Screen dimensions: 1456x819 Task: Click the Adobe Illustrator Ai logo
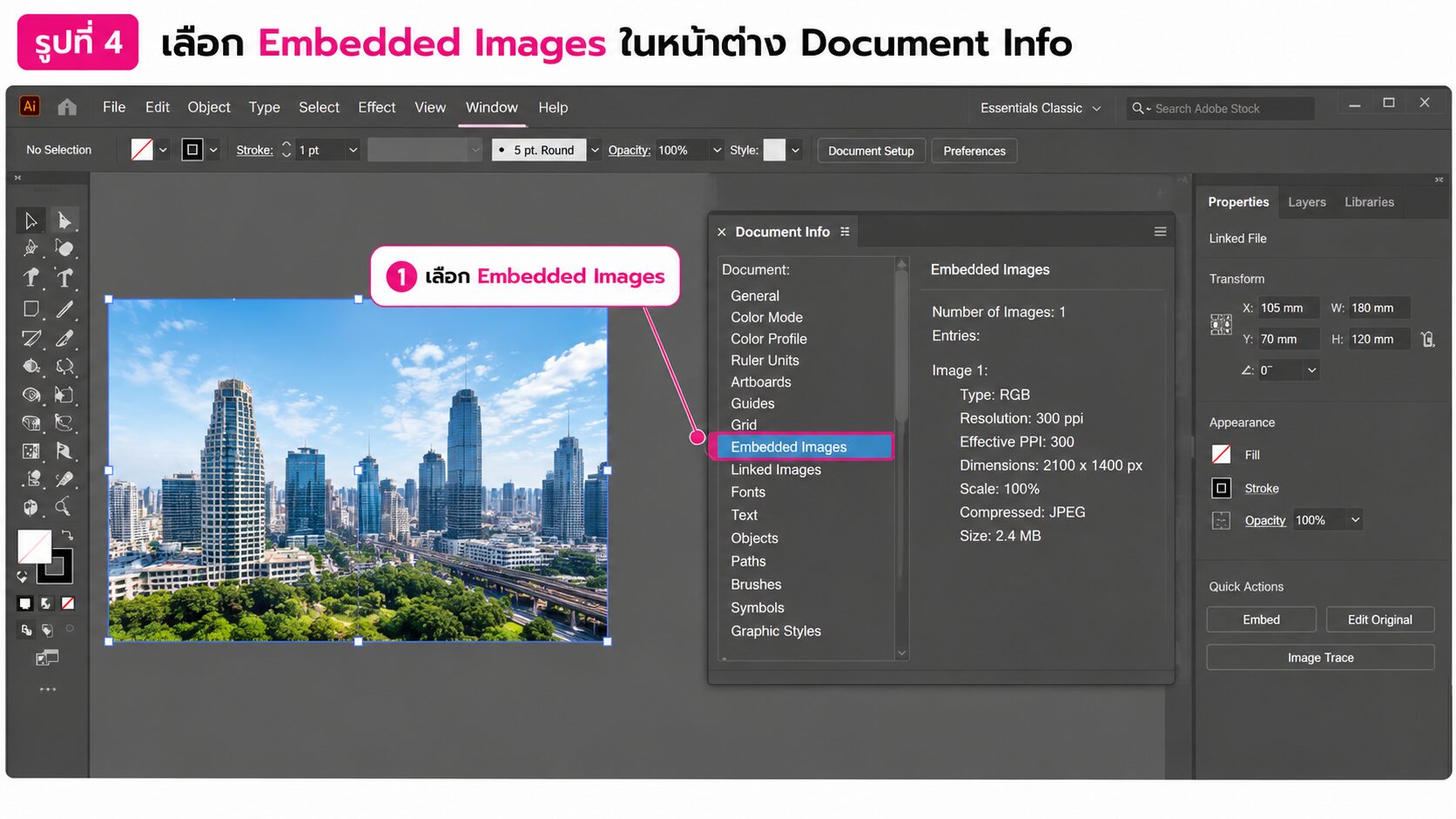[30, 106]
